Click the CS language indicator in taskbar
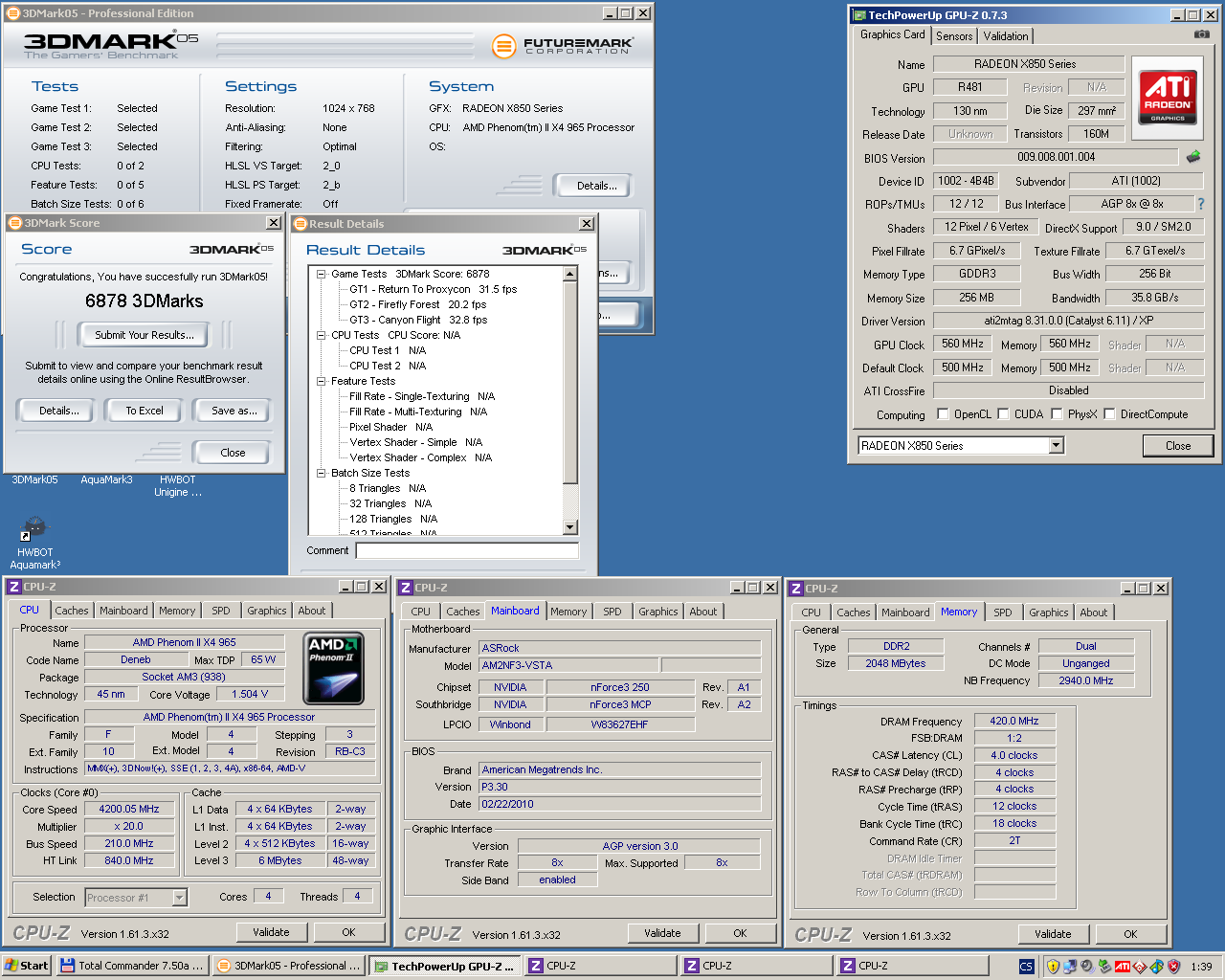Image resolution: width=1225 pixels, height=980 pixels. pos(1026,967)
